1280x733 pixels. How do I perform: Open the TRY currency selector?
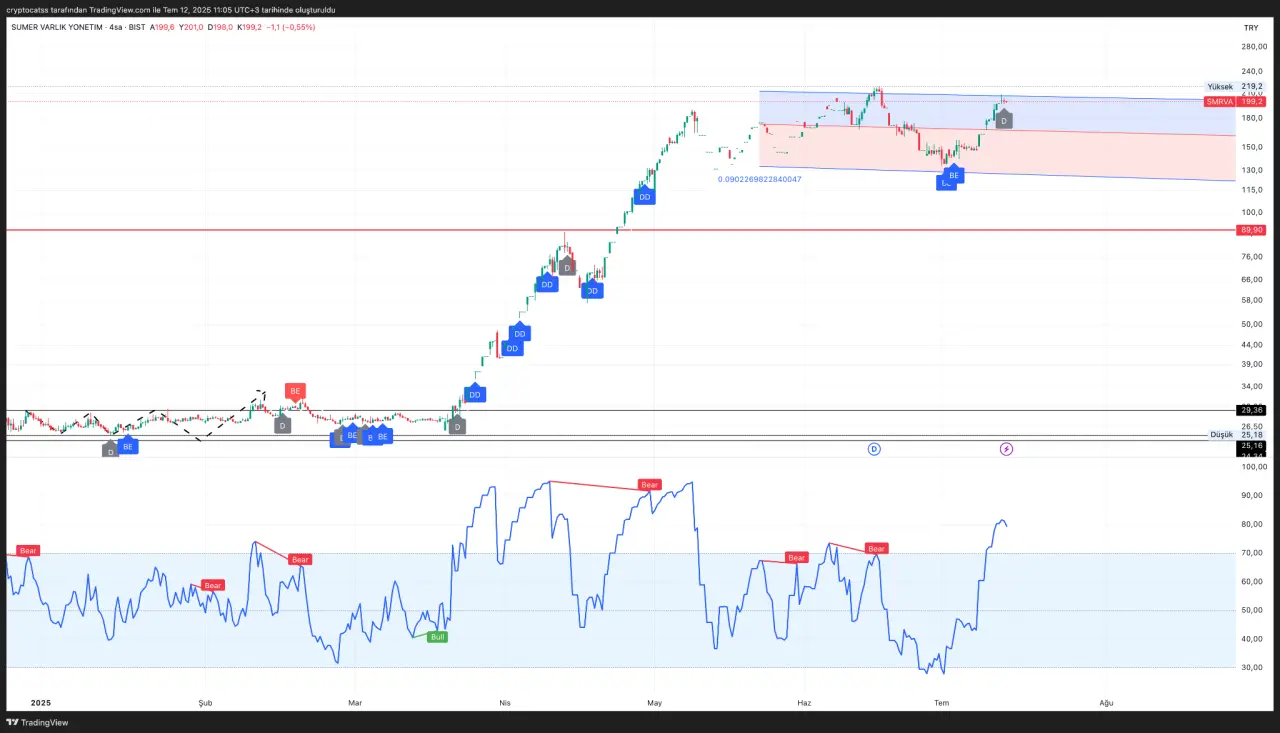coord(1250,28)
